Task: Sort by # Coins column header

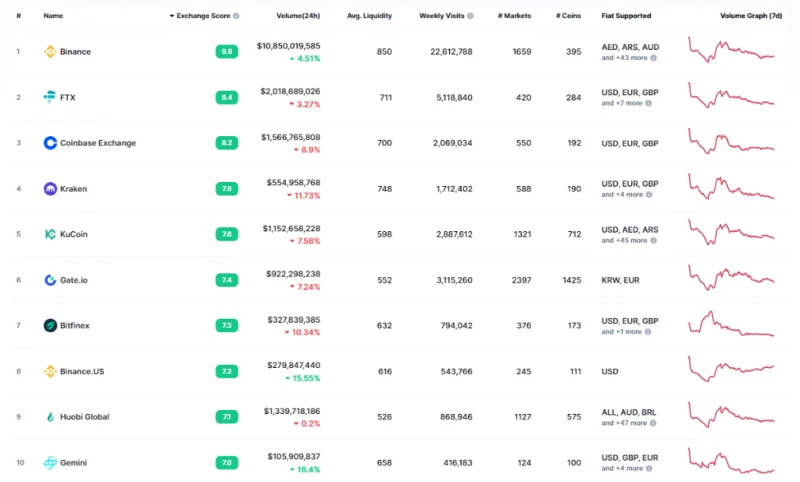Action: tap(568, 16)
